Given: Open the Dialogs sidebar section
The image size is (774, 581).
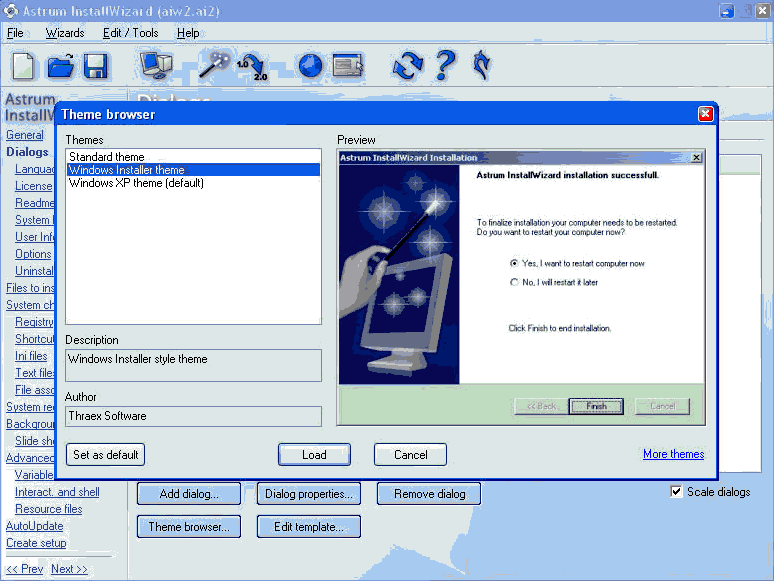Looking at the screenshot, I should click(27, 152).
